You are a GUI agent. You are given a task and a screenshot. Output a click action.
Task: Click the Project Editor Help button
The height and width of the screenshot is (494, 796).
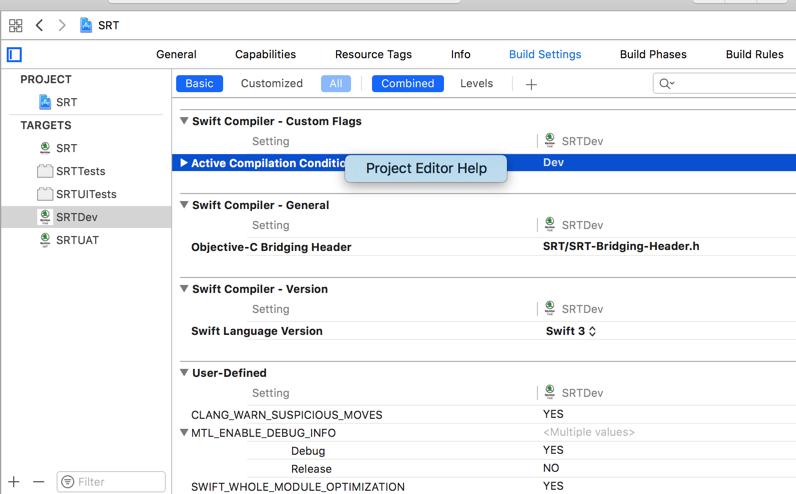pyautogui.click(x=426, y=168)
